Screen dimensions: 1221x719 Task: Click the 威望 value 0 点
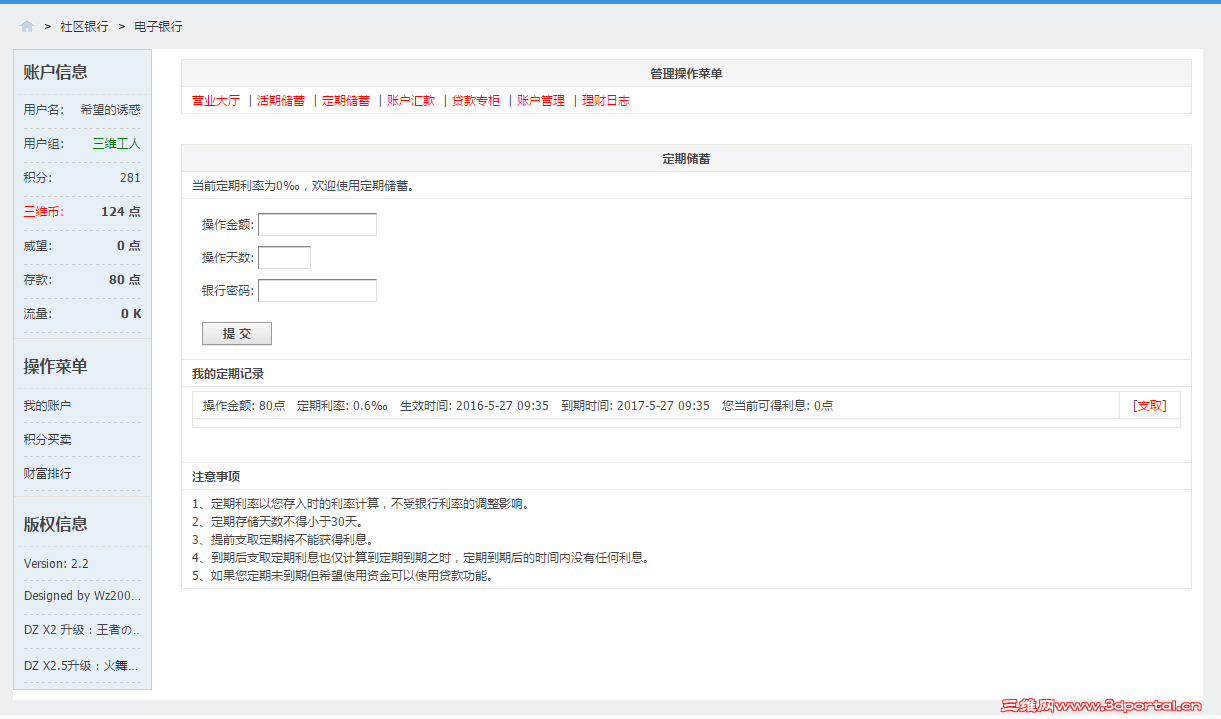pyautogui.click(x=129, y=245)
